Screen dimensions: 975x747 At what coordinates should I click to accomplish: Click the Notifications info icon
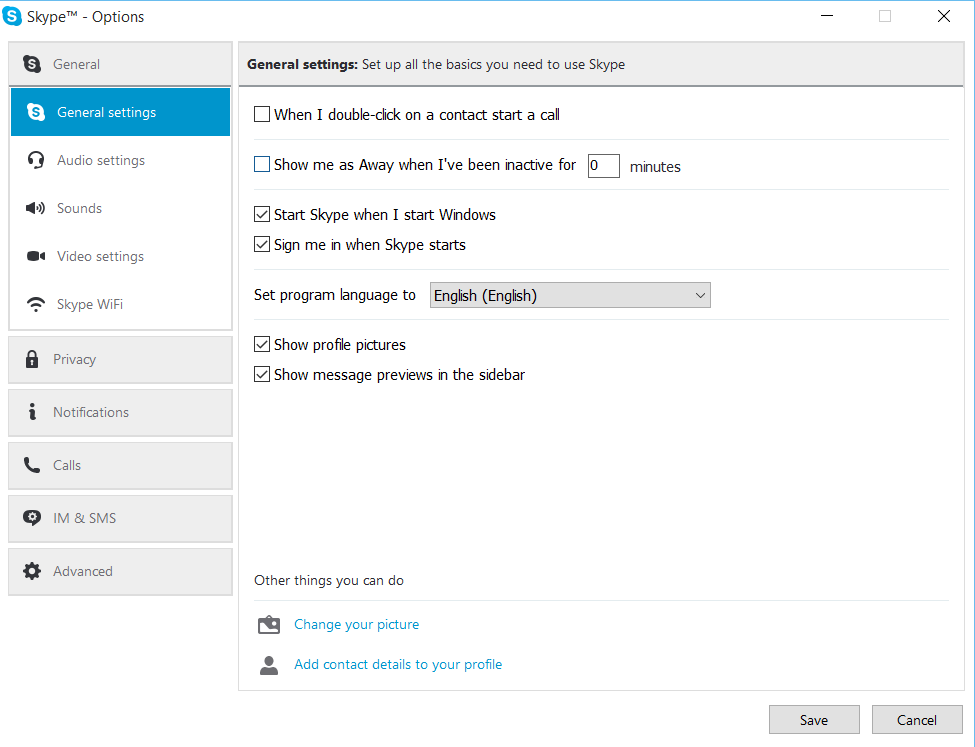(x=32, y=412)
